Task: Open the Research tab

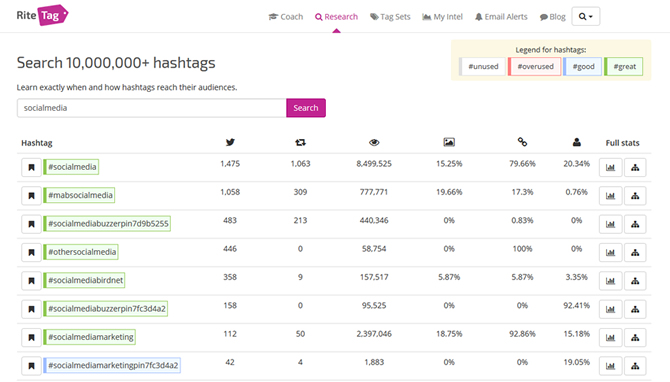Action: tap(336, 17)
